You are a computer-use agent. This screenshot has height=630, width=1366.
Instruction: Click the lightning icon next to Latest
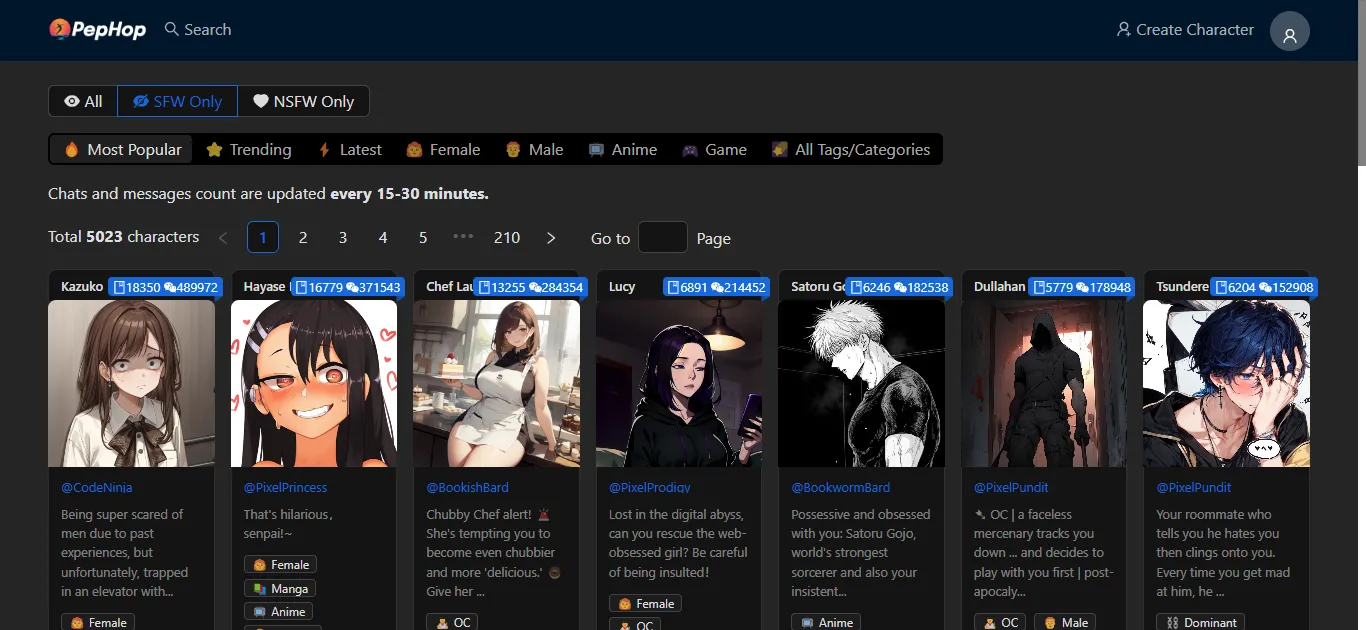pyautogui.click(x=324, y=149)
